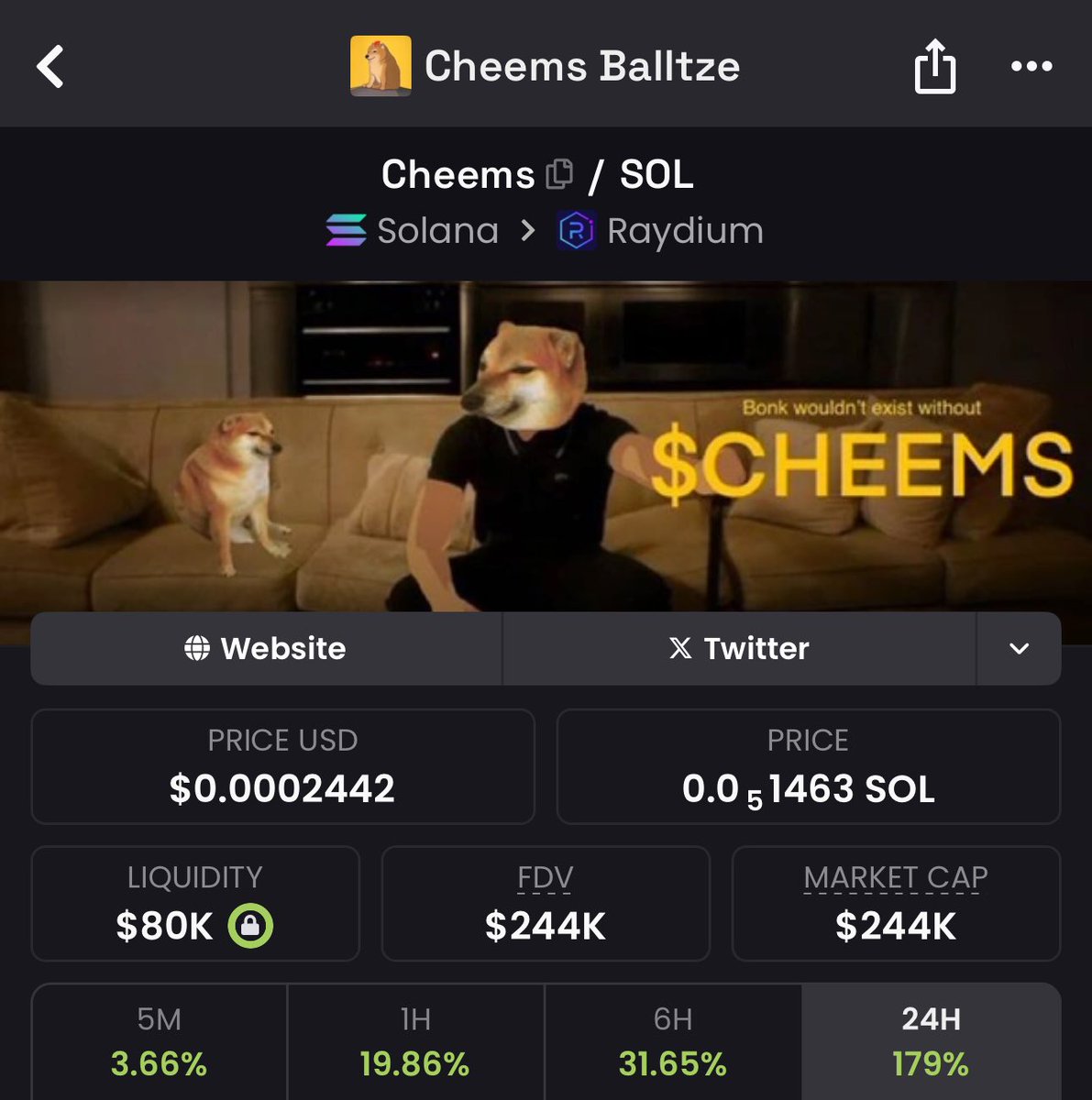Select the 1H timeframe tab

[415, 1042]
